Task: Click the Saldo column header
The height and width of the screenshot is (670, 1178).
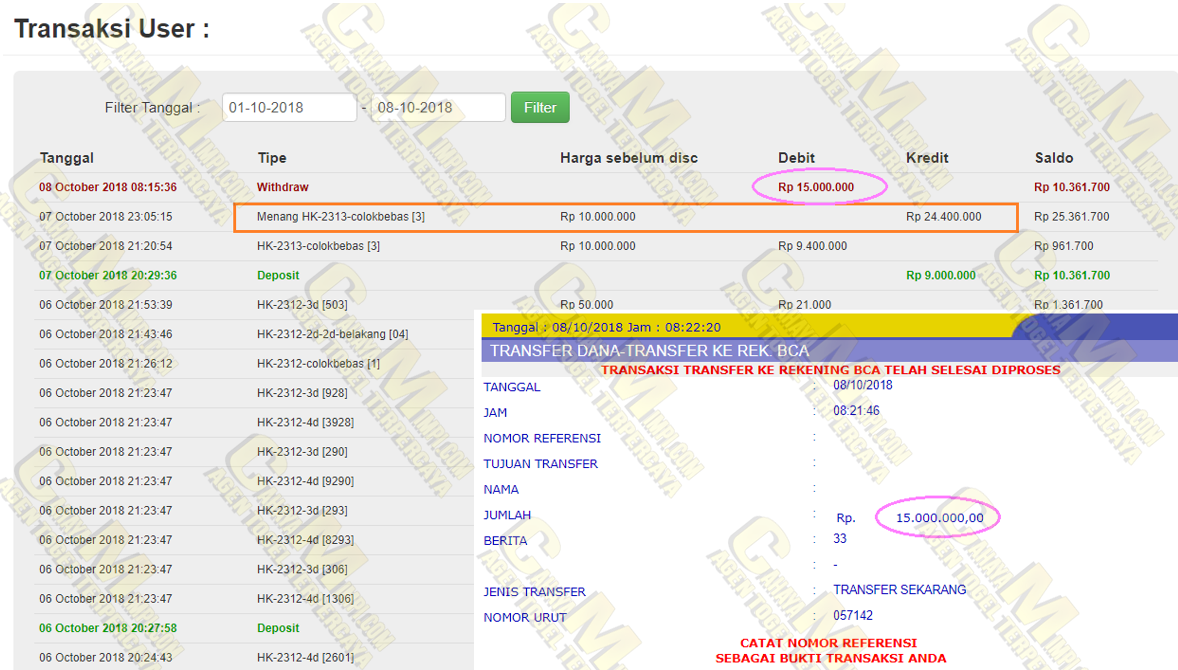Action: (1054, 158)
